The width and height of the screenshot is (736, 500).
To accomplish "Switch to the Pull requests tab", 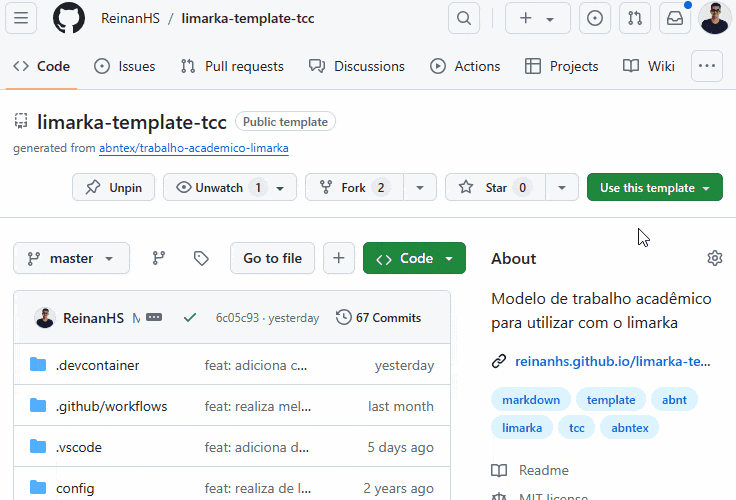I will click(232, 66).
